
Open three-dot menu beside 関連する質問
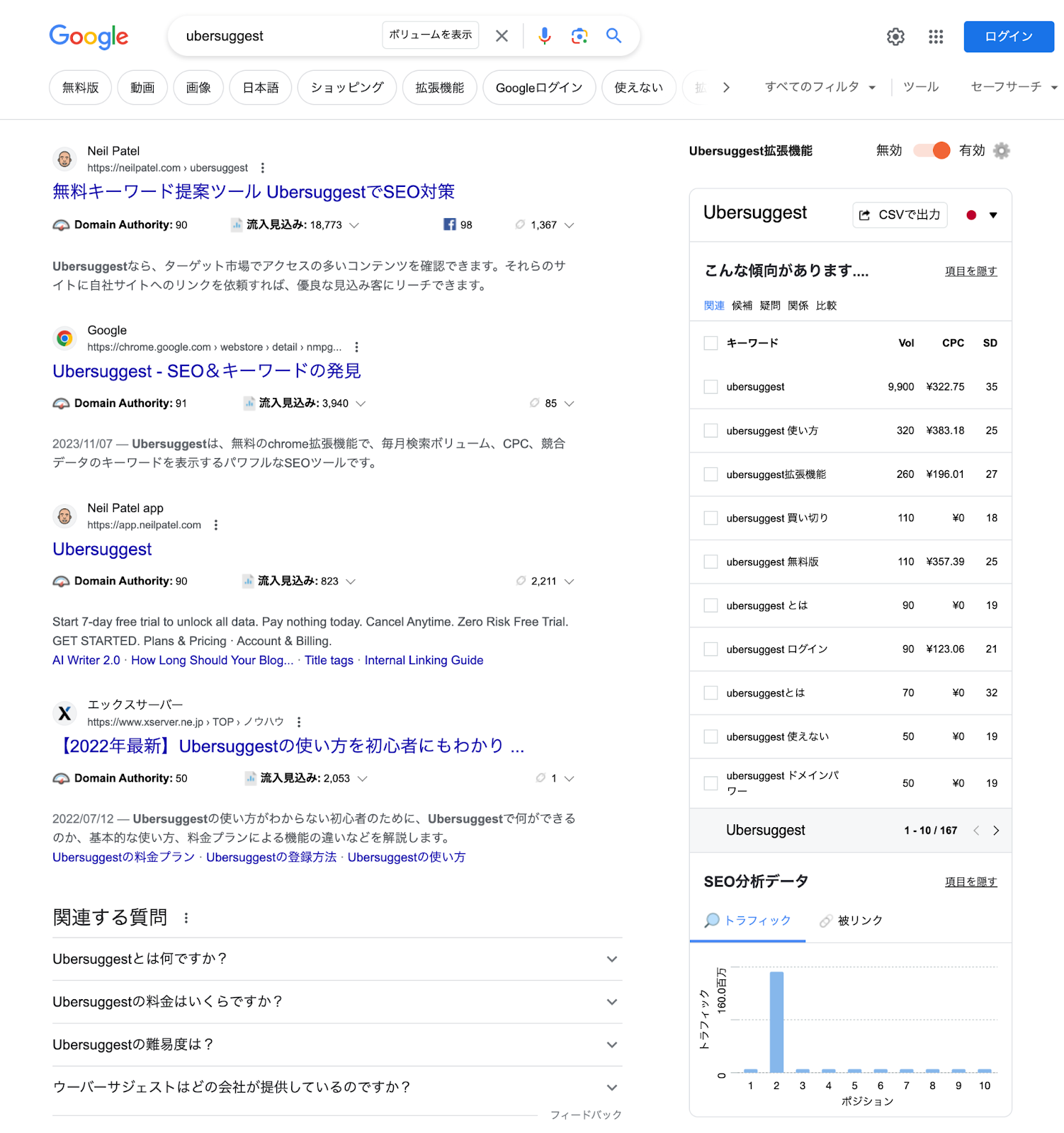tap(186, 918)
